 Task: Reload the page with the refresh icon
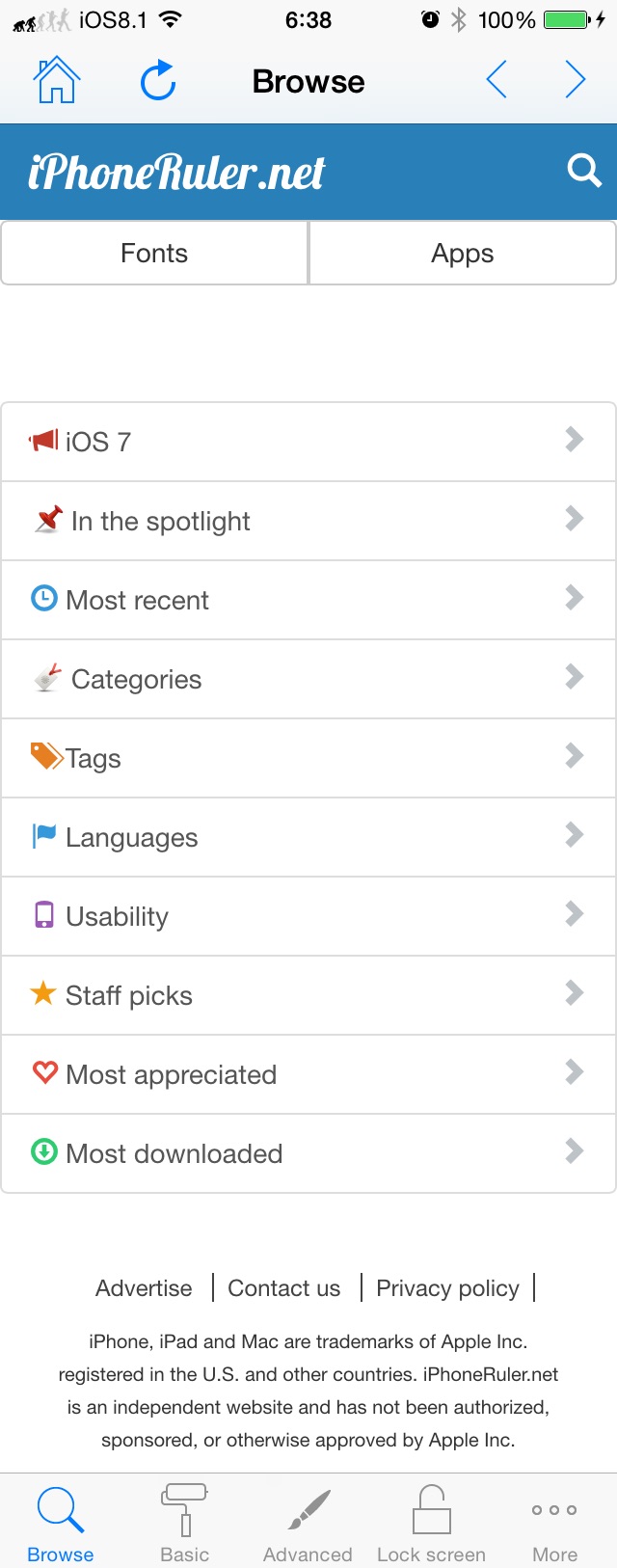(158, 80)
